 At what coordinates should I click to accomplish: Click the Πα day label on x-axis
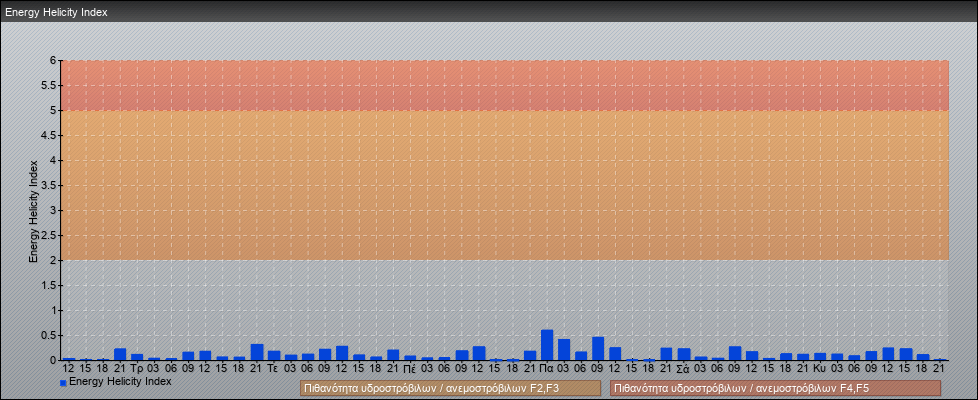(x=547, y=369)
